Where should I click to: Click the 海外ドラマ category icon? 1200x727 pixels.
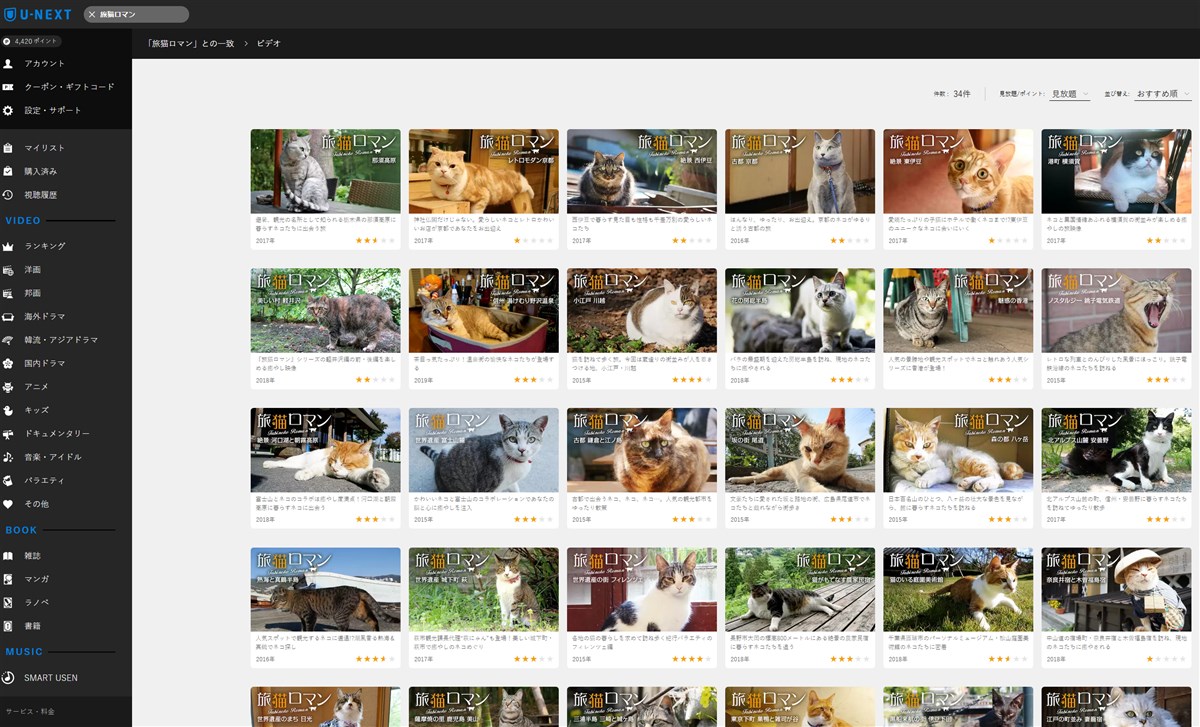8,317
